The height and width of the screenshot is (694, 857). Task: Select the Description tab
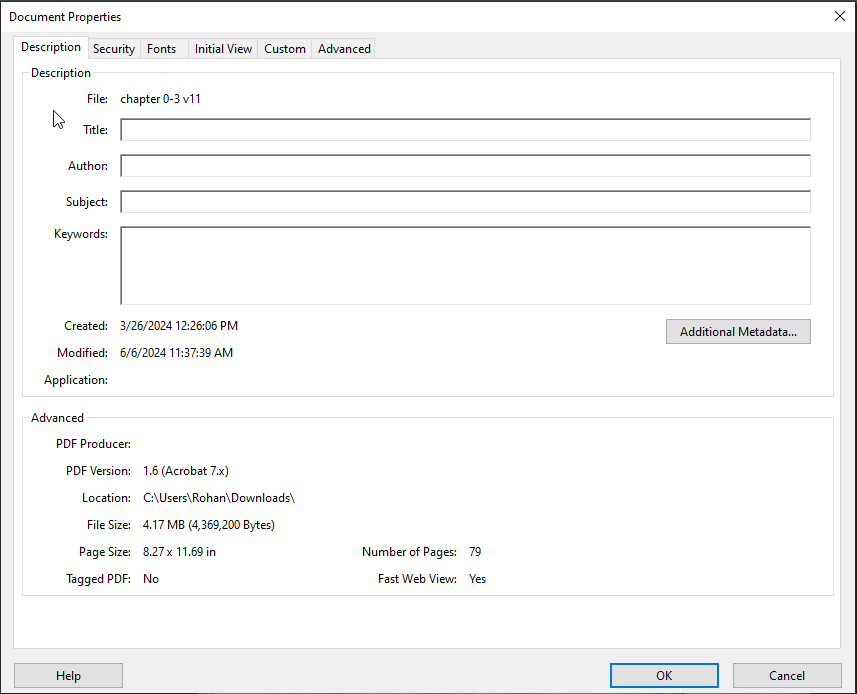[51, 48]
